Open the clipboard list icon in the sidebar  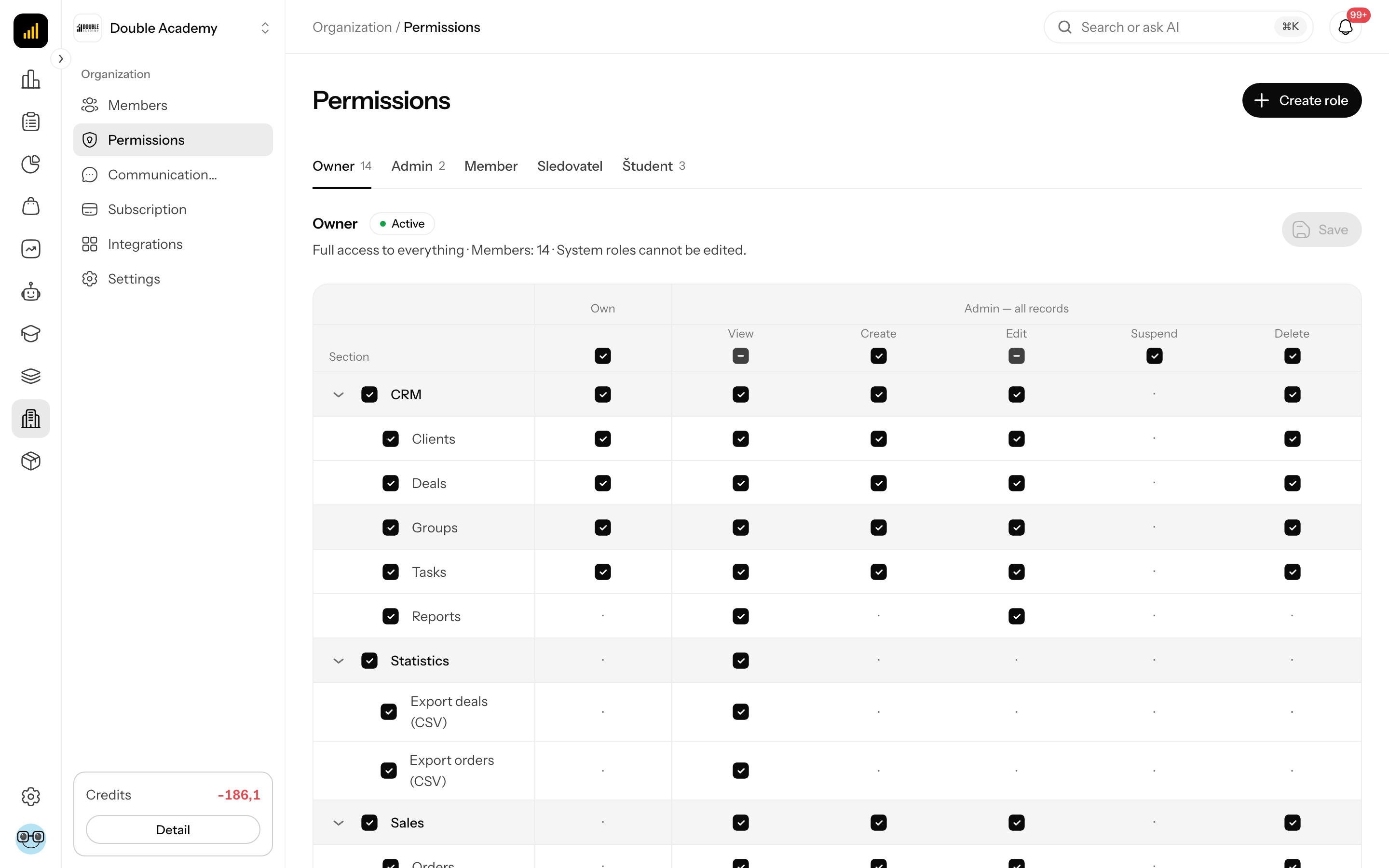point(30,122)
